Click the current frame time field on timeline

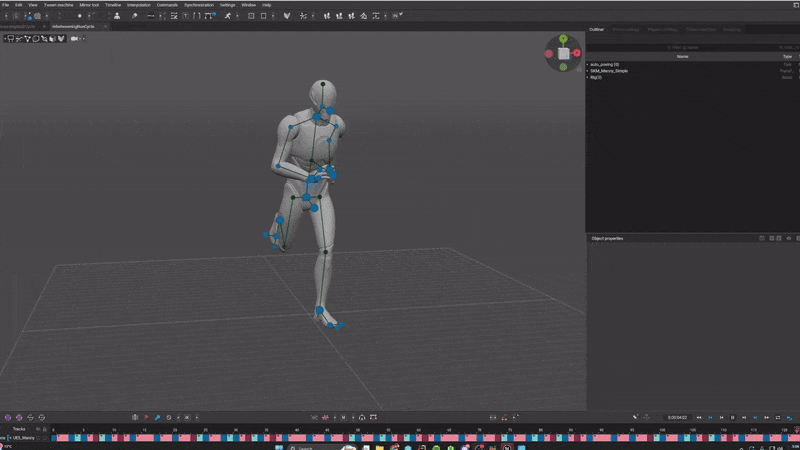[x=677, y=417]
